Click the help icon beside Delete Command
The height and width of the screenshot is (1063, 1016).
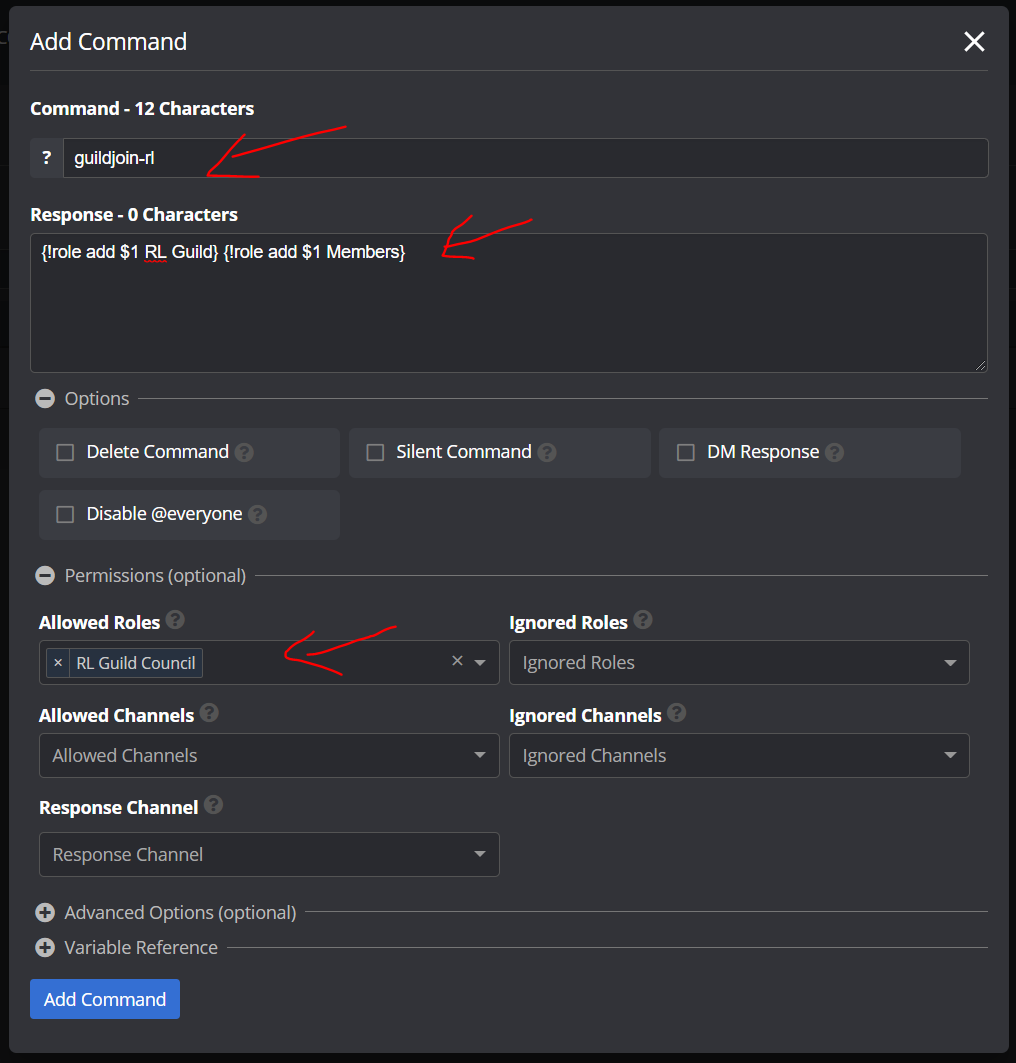click(244, 452)
